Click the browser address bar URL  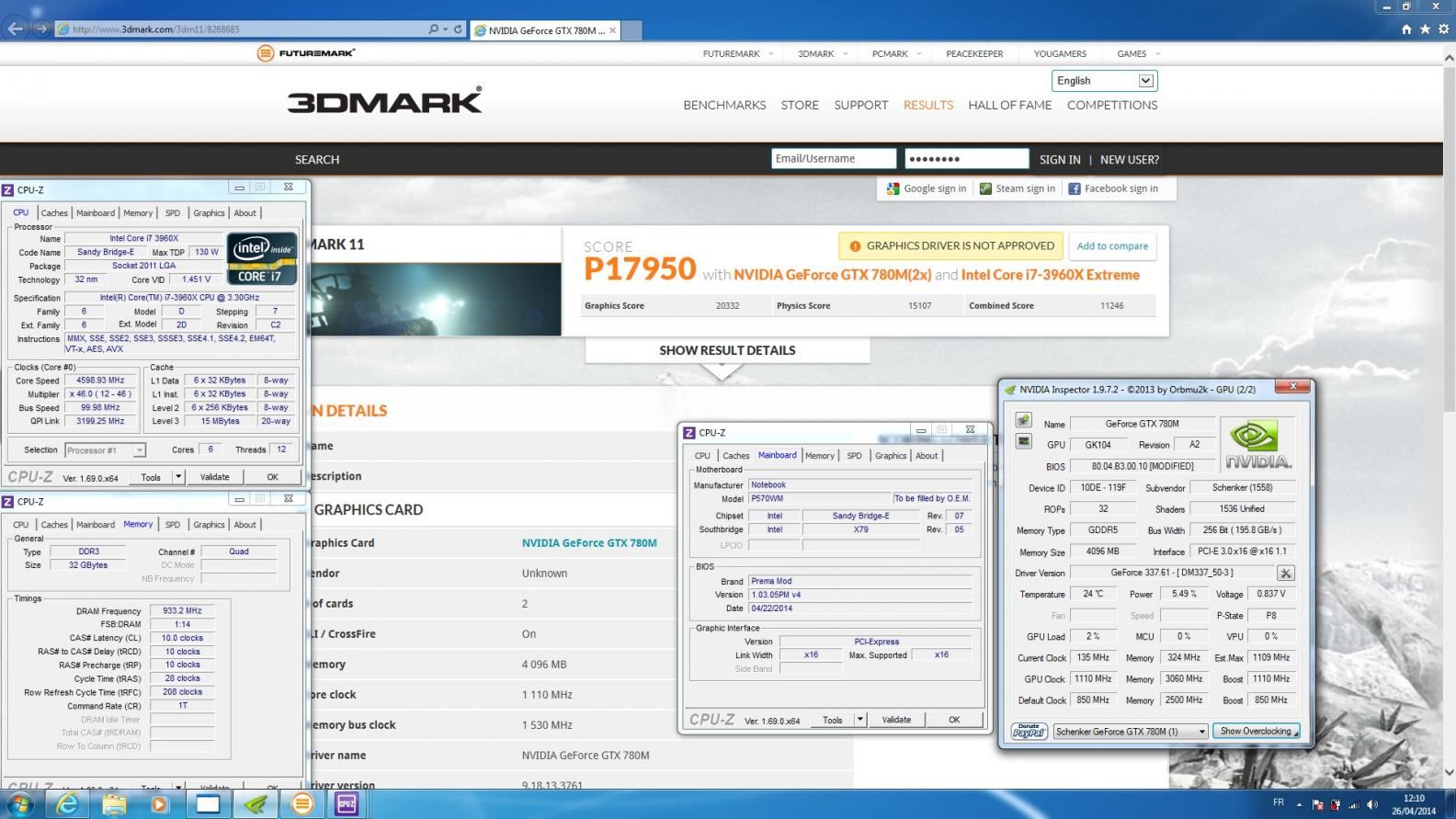tap(156, 29)
